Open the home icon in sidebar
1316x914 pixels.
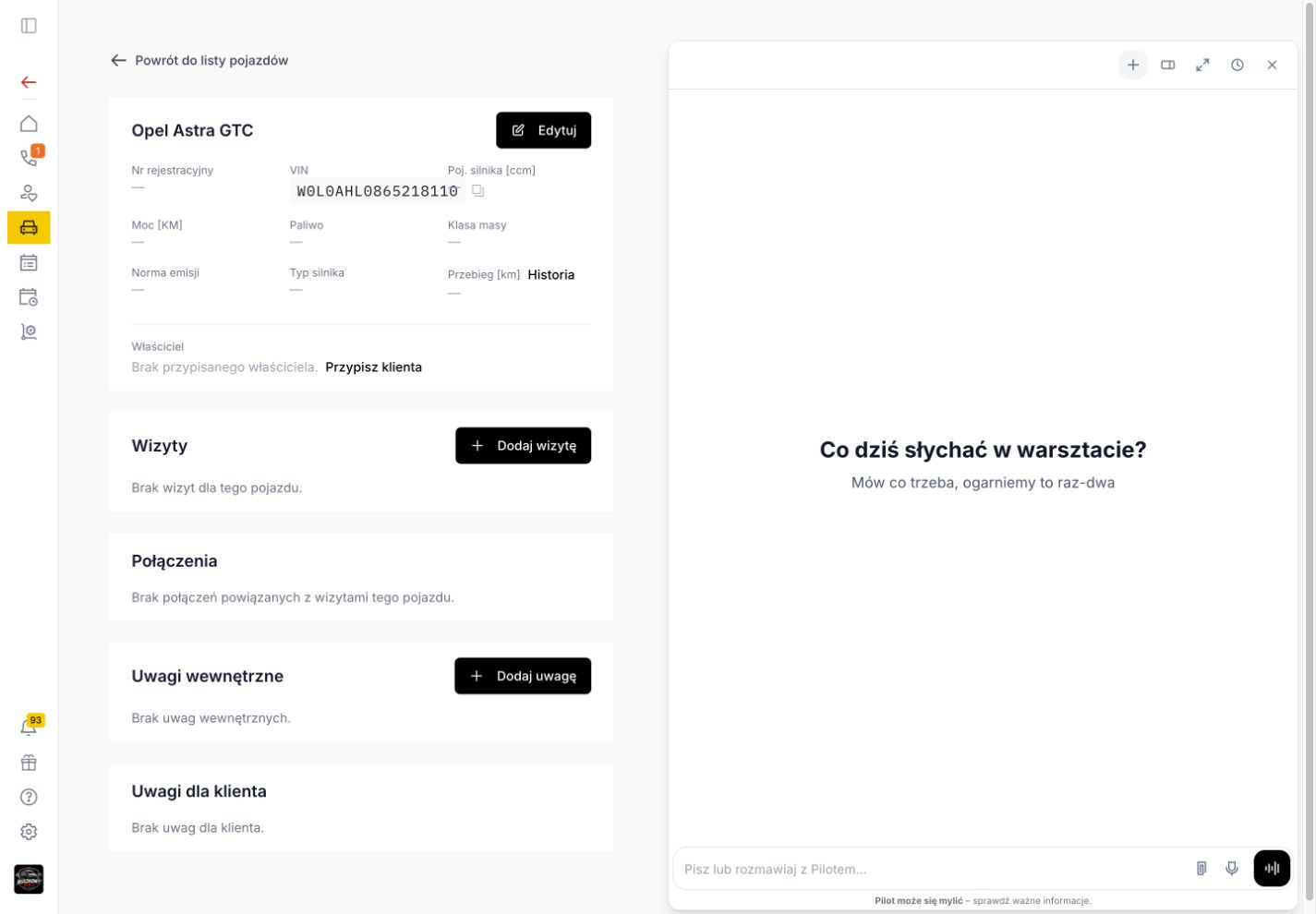click(x=29, y=124)
